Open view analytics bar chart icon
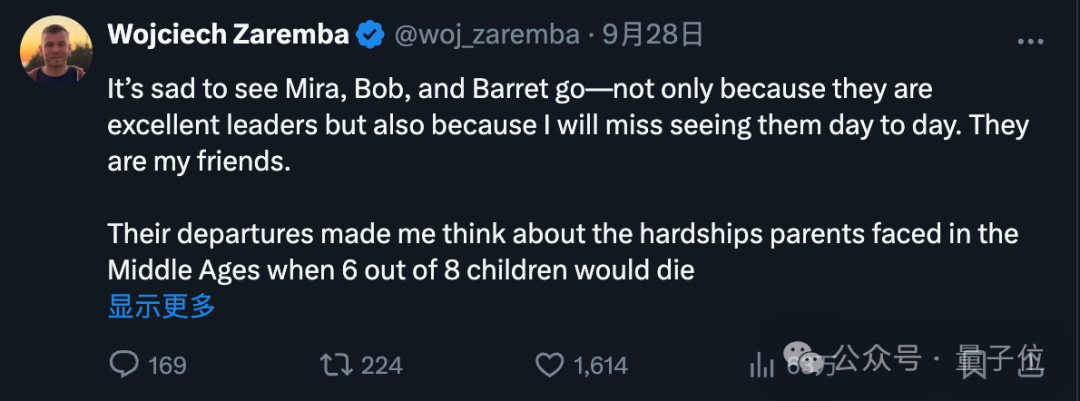This screenshot has height=401, width=1080. (763, 365)
